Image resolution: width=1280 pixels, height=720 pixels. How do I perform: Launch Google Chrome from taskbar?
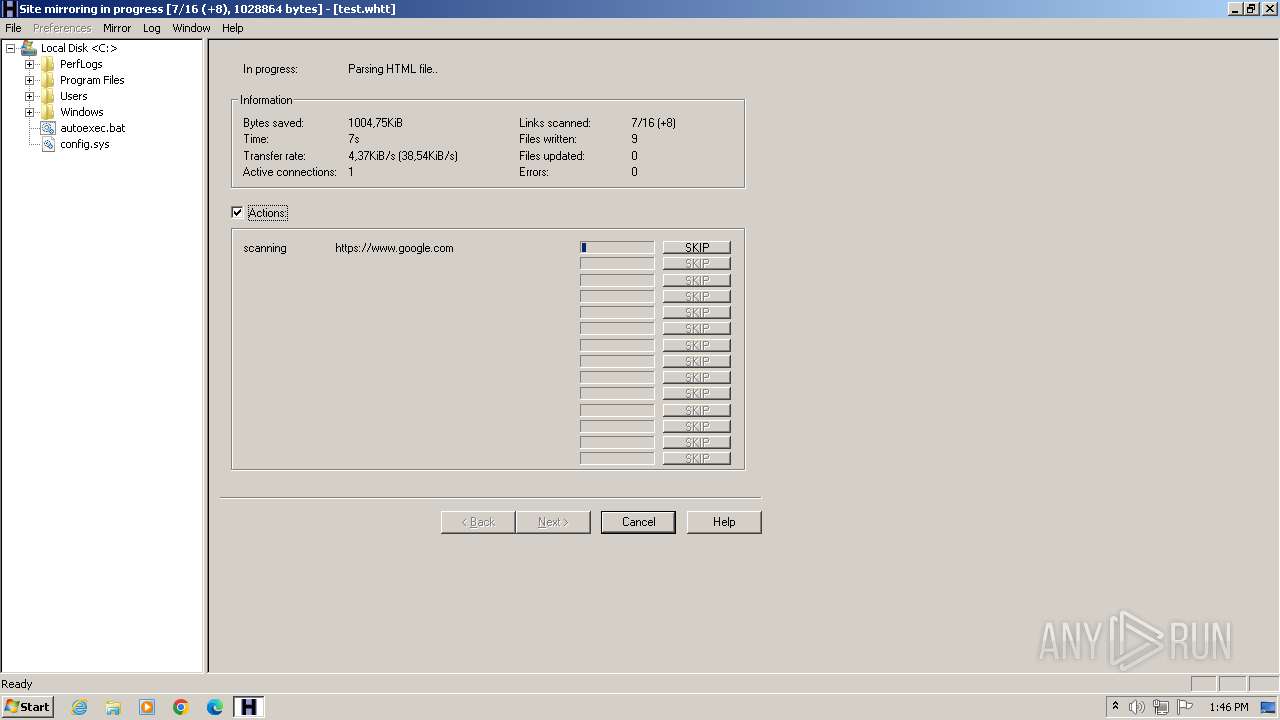181,707
